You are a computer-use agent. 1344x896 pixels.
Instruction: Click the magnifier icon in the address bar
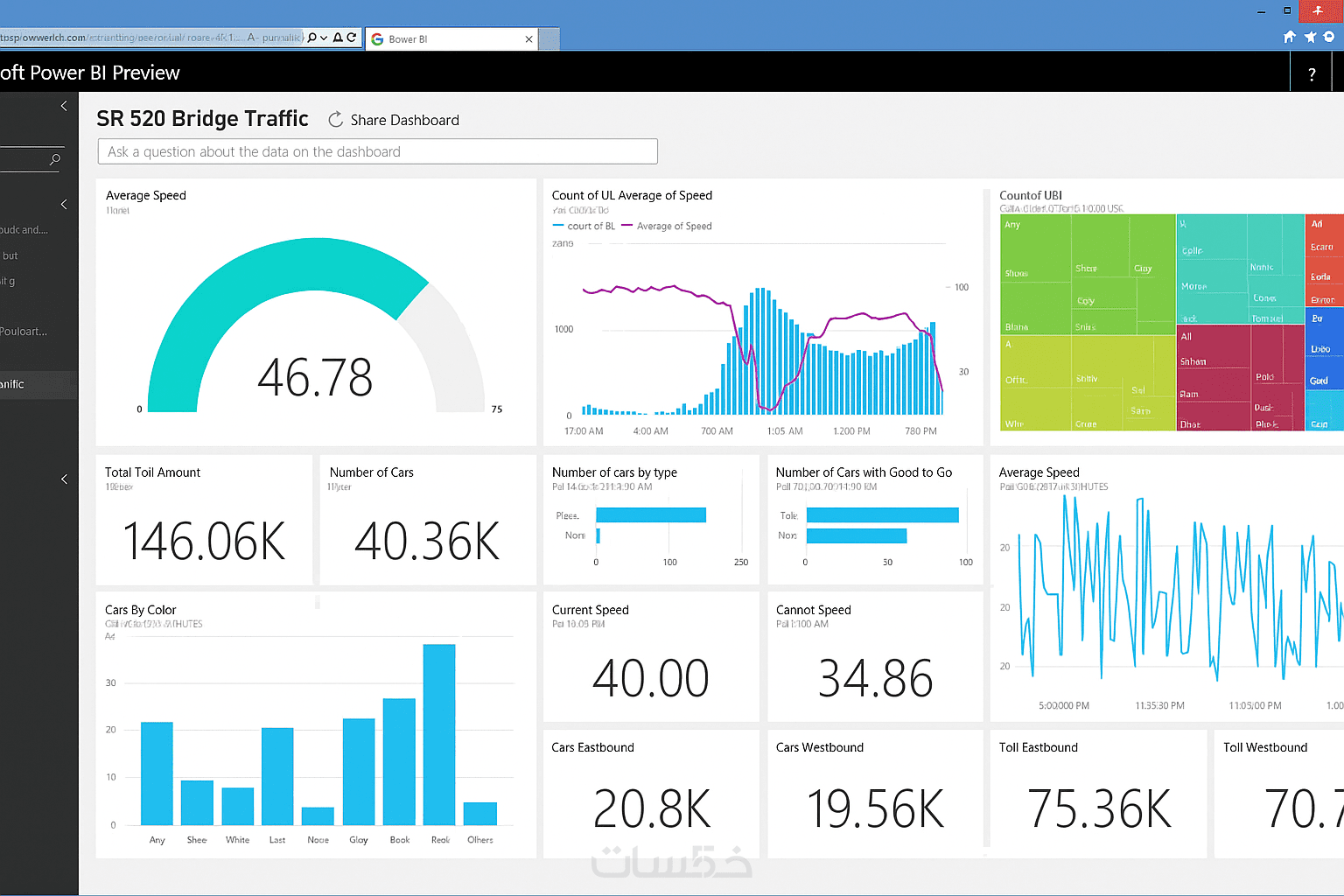[312, 38]
